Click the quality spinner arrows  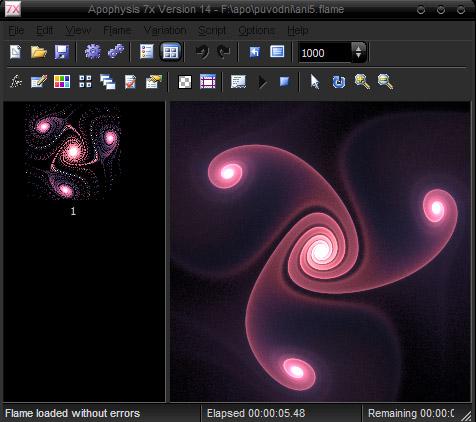pyautogui.click(x=359, y=52)
